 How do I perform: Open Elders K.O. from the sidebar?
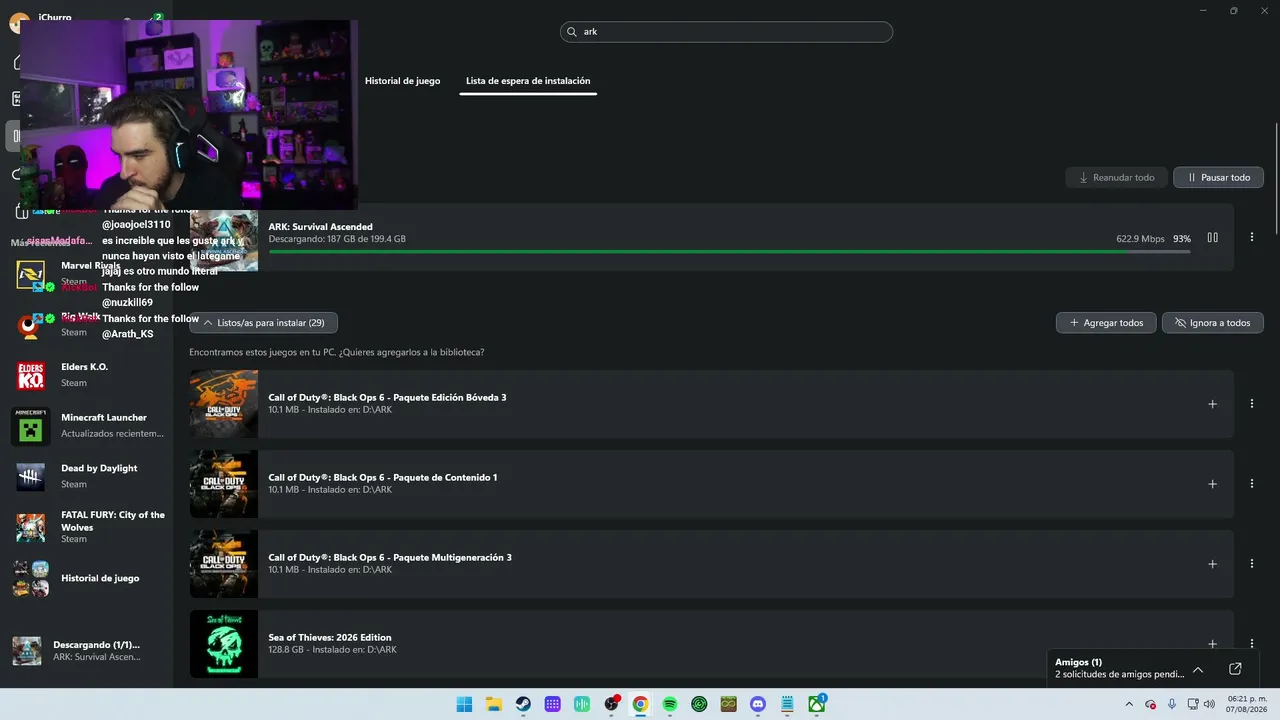[88, 375]
